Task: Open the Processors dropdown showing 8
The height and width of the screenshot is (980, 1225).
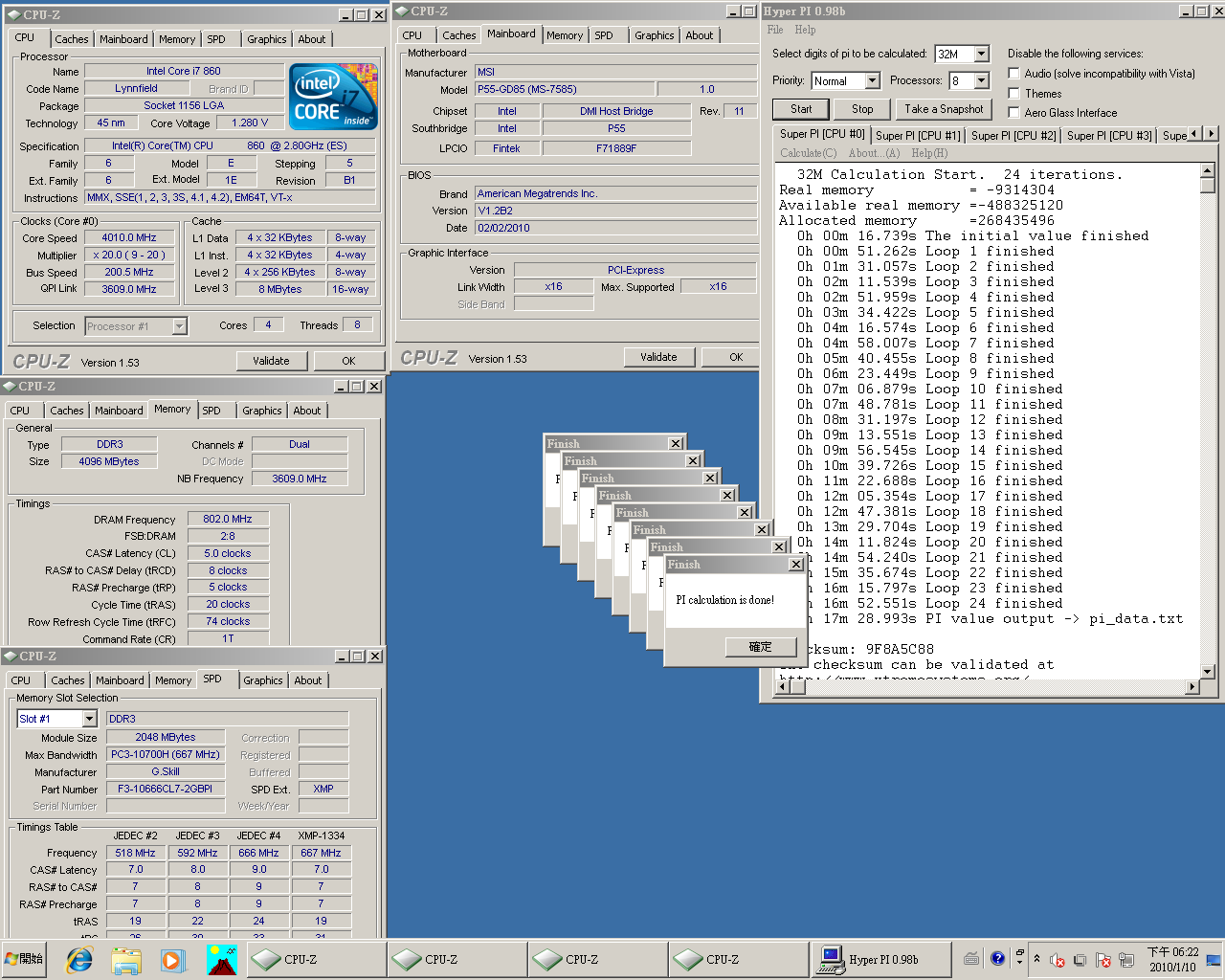Action: point(981,81)
